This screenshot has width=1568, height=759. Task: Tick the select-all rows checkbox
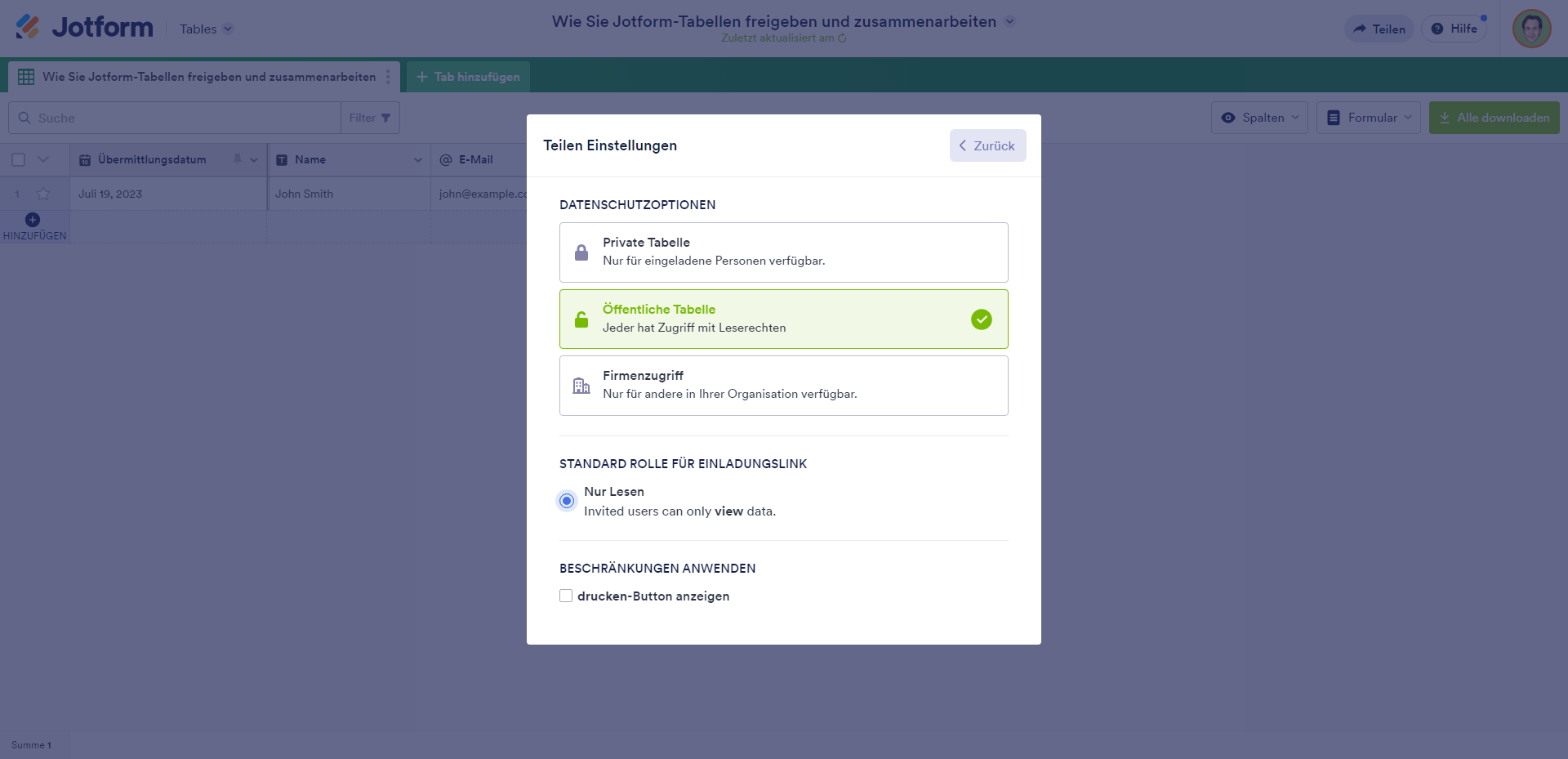click(19, 160)
